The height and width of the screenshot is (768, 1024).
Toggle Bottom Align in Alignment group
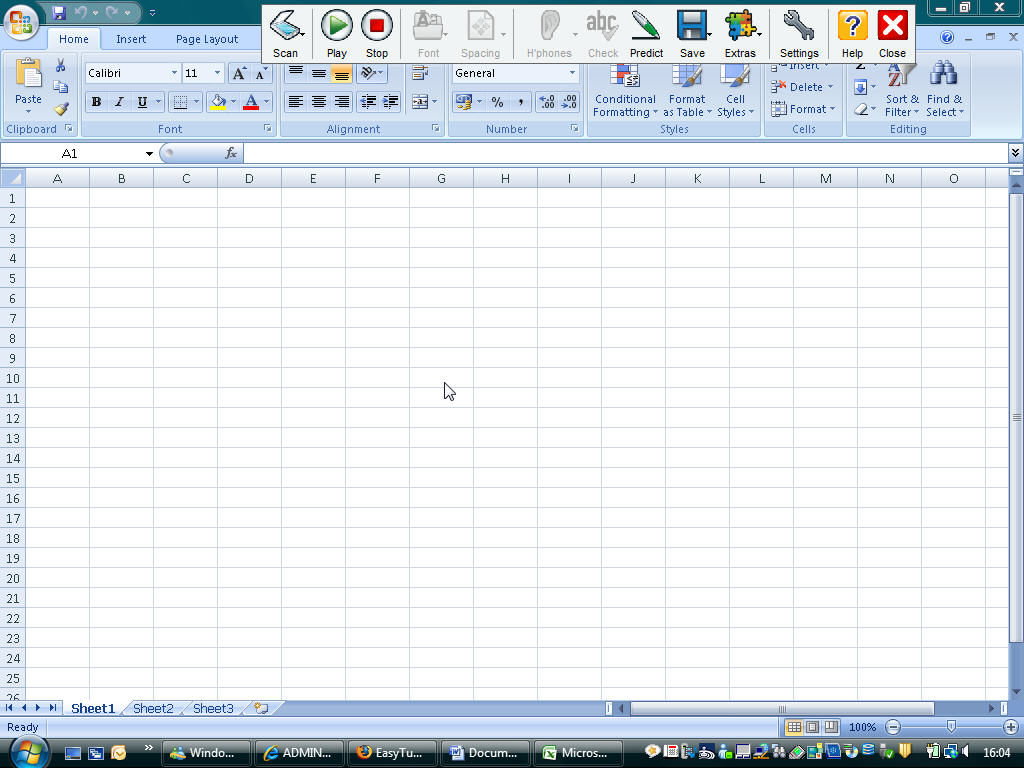click(x=342, y=73)
